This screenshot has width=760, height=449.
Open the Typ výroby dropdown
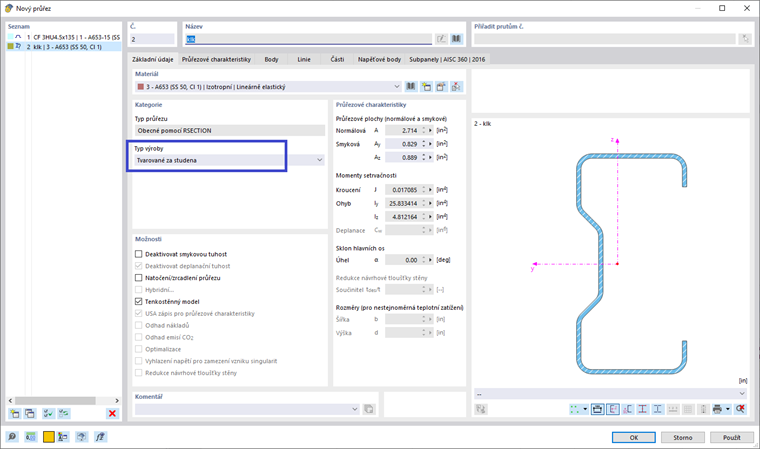[x=319, y=160]
